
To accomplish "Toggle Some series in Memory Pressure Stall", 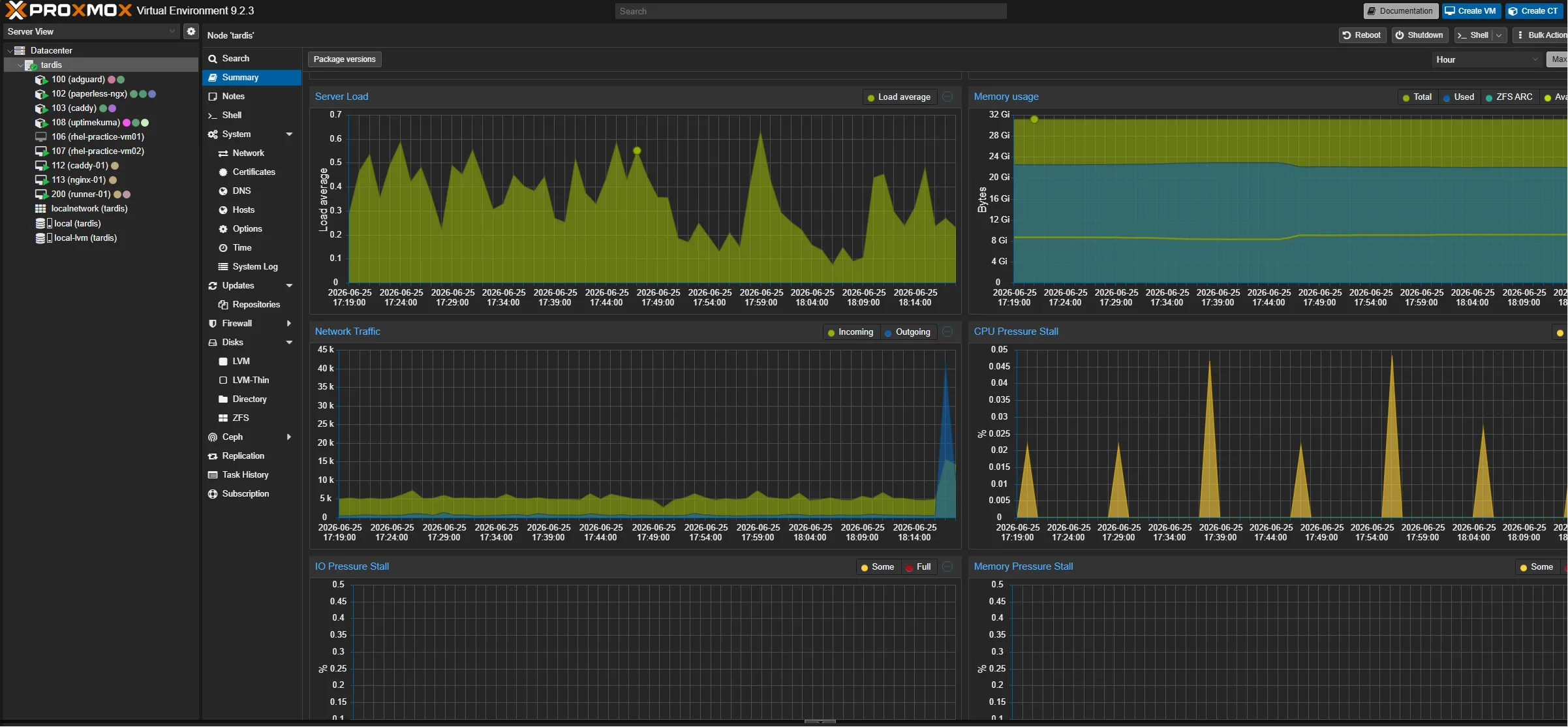I will point(1537,567).
